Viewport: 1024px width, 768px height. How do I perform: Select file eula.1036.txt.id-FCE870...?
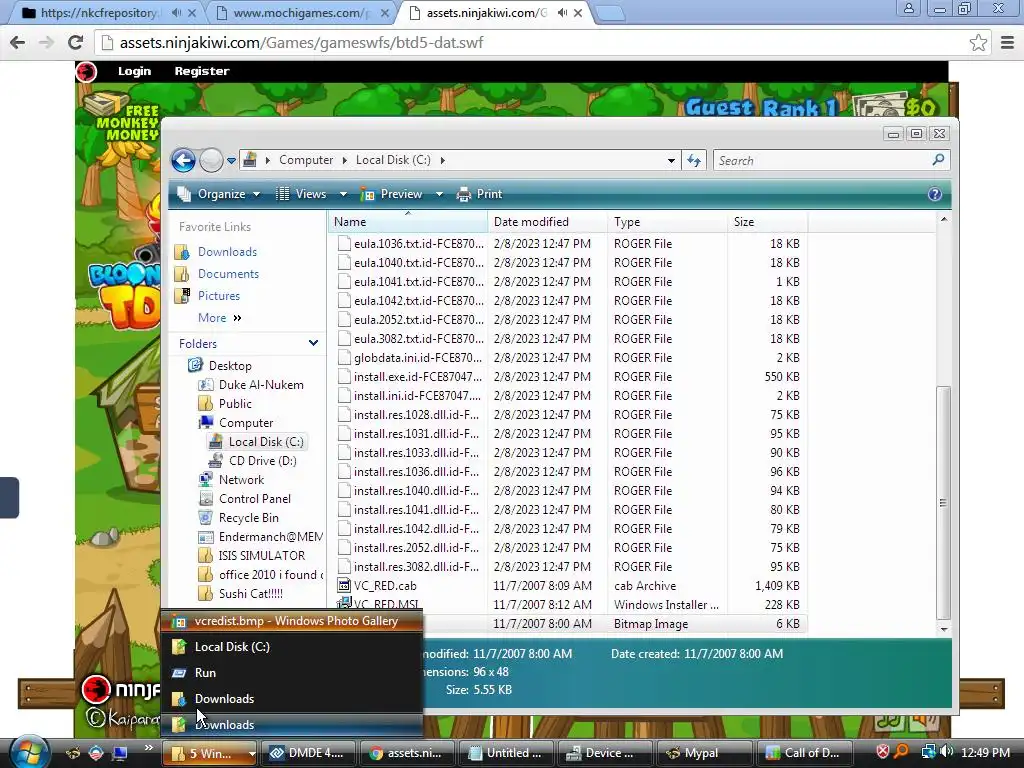pos(419,244)
